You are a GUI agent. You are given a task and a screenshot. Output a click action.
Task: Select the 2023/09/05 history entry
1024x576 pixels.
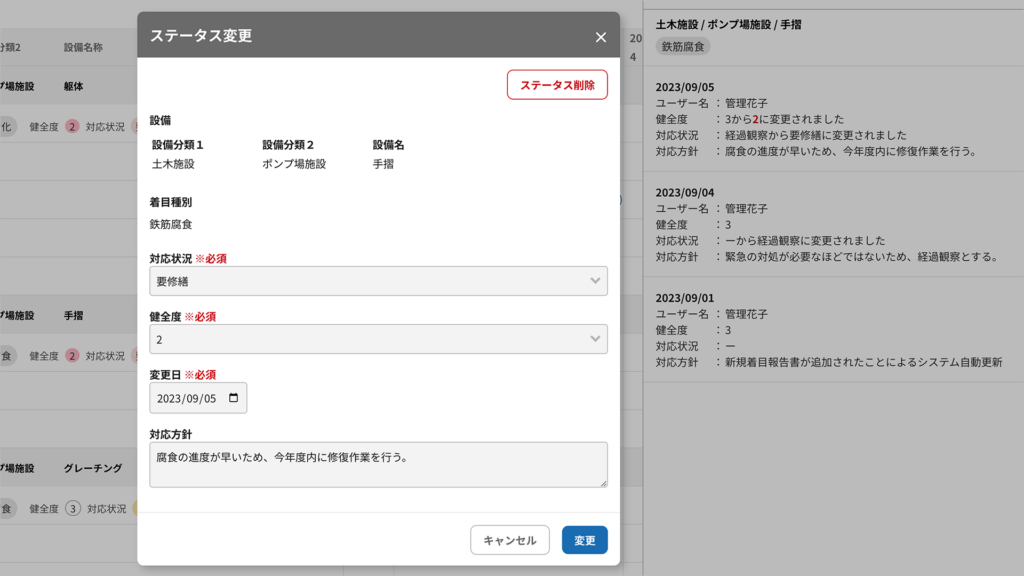(x=833, y=119)
